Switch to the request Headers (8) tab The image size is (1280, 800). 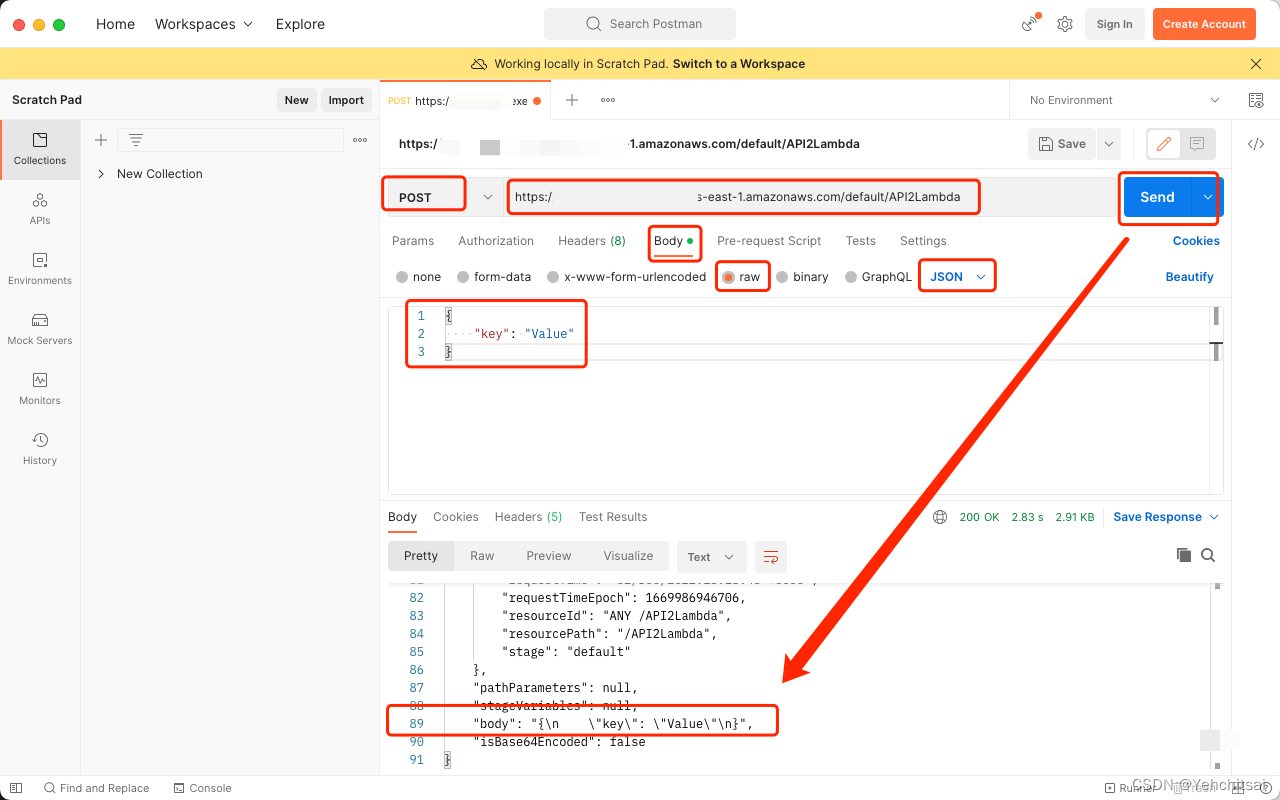pyautogui.click(x=592, y=241)
